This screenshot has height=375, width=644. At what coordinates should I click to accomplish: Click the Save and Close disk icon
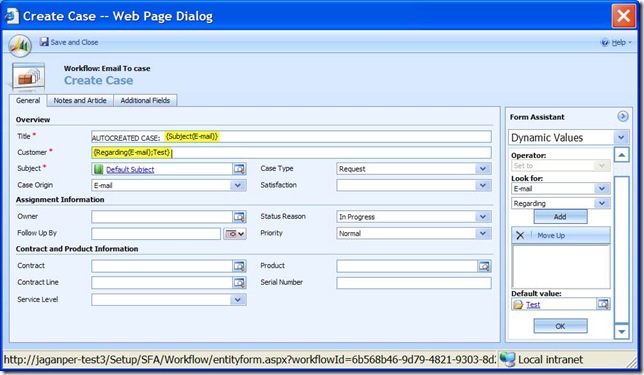(x=44, y=41)
